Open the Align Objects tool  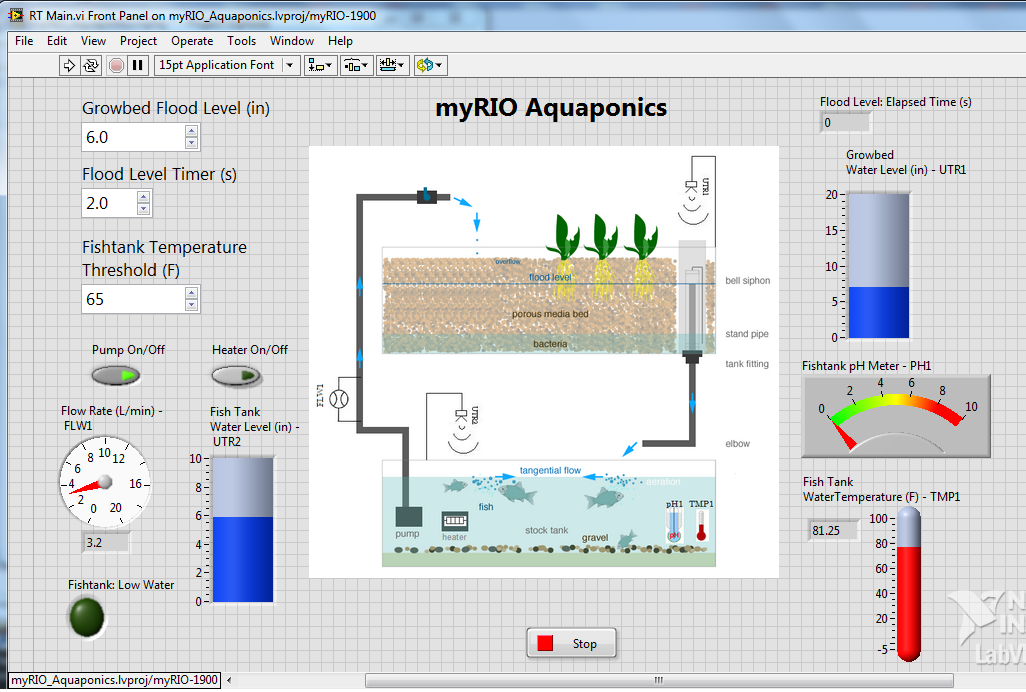pyautogui.click(x=321, y=65)
